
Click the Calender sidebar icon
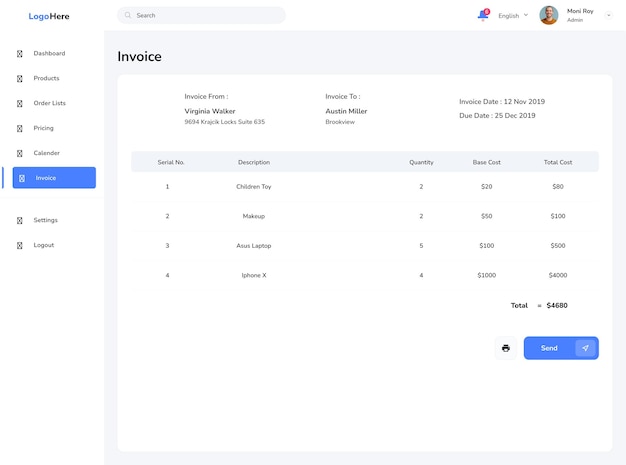pyautogui.click(x=20, y=153)
